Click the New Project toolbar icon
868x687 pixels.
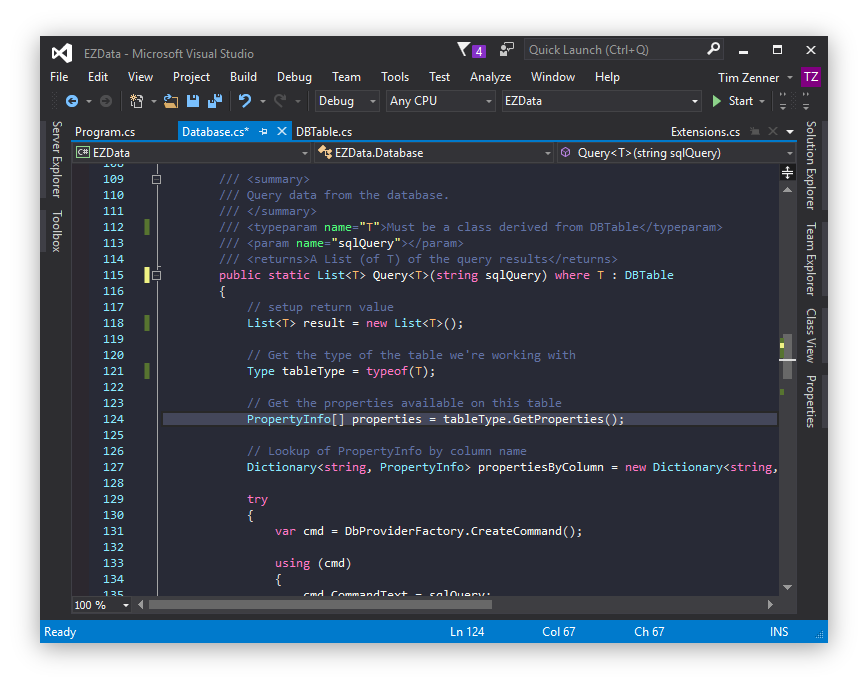(x=136, y=101)
